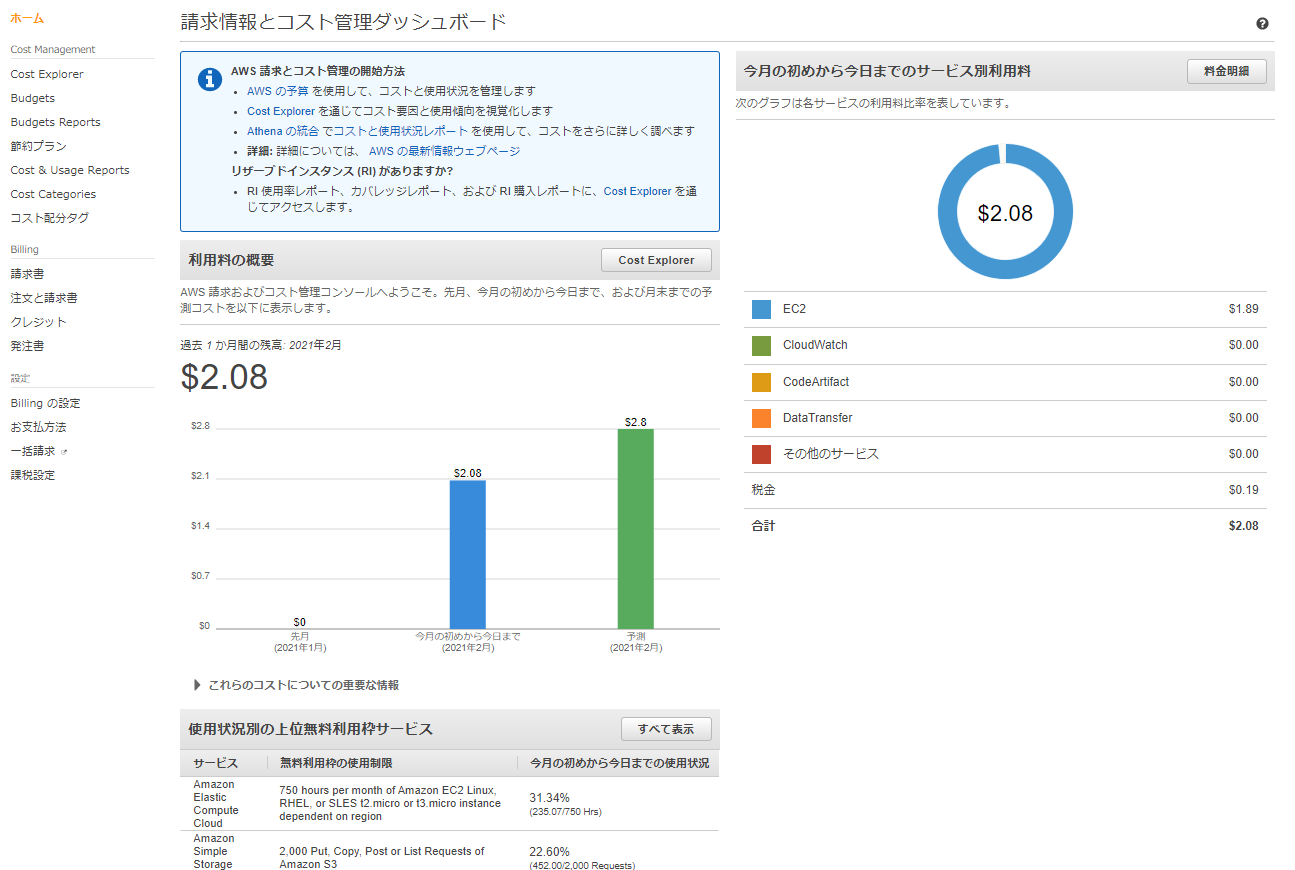Click the blue month-to-date $2.08 bar
This screenshot has width=1295, height=870.
pyautogui.click(x=467, y=554)
